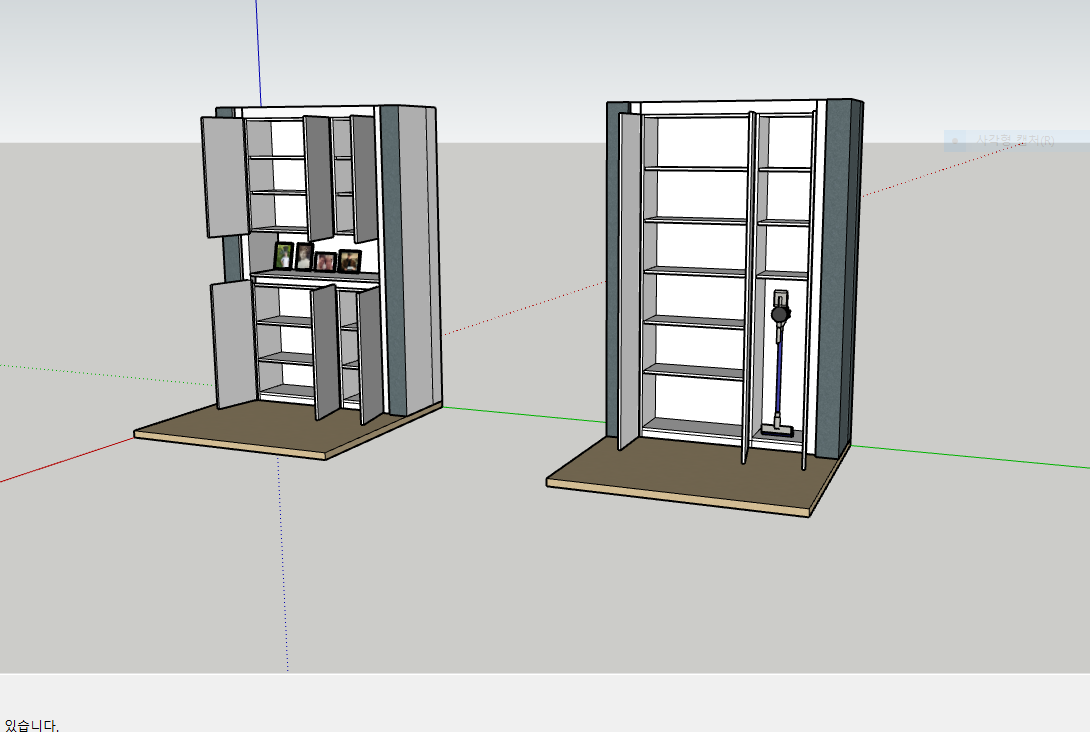
Task: Click the solid blue vertical axis line
Action: (258, 52)
